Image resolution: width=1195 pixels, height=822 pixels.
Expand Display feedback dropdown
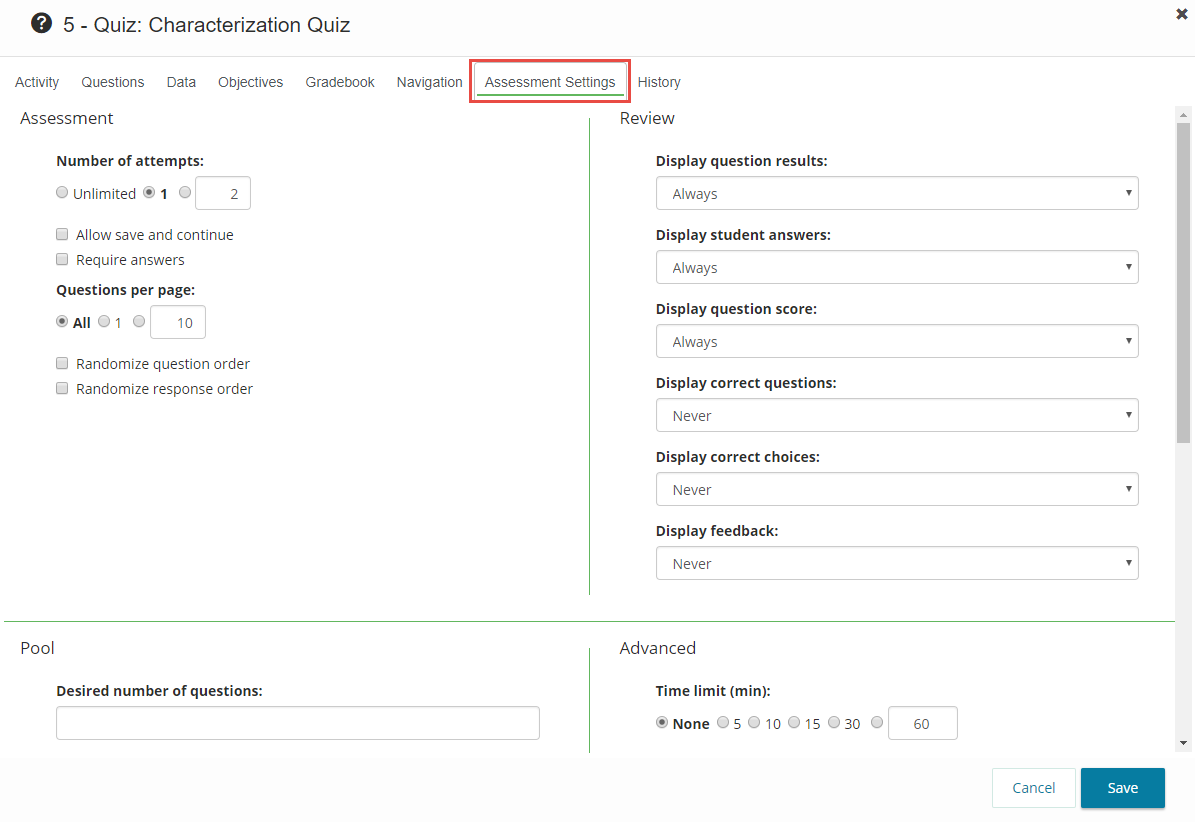pos(896,564)
